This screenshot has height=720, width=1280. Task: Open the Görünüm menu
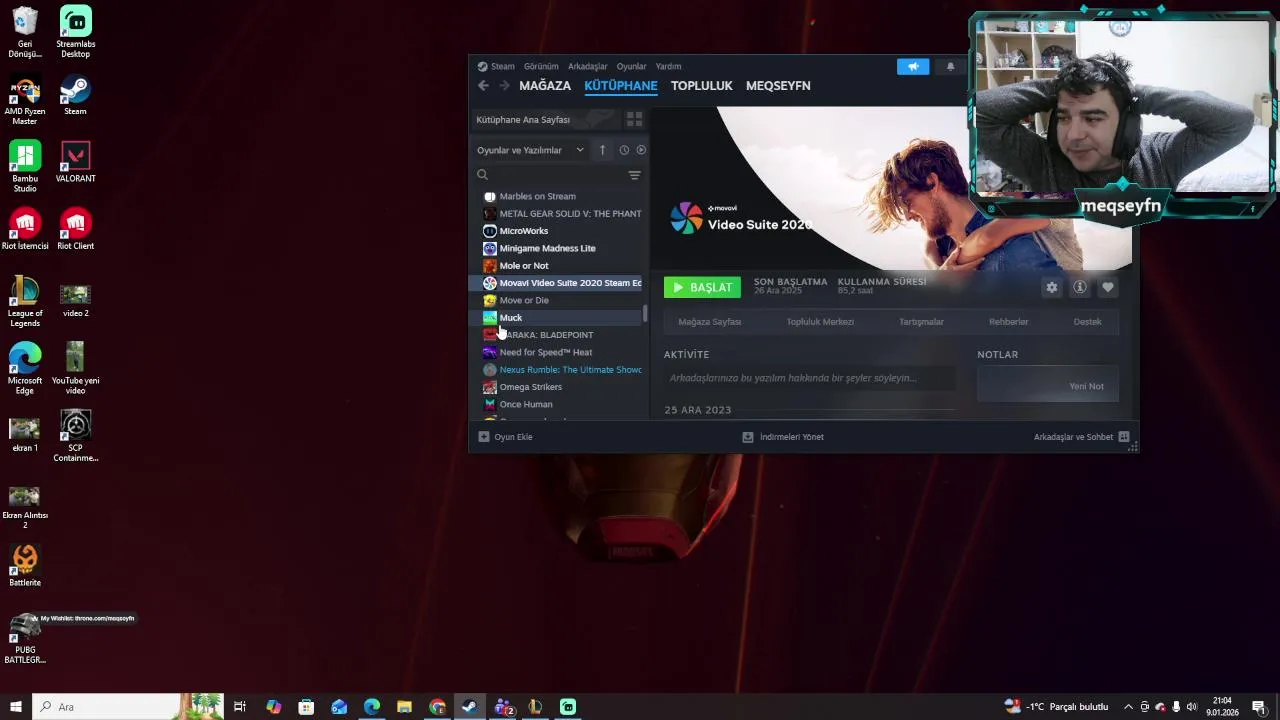point(541,66)
